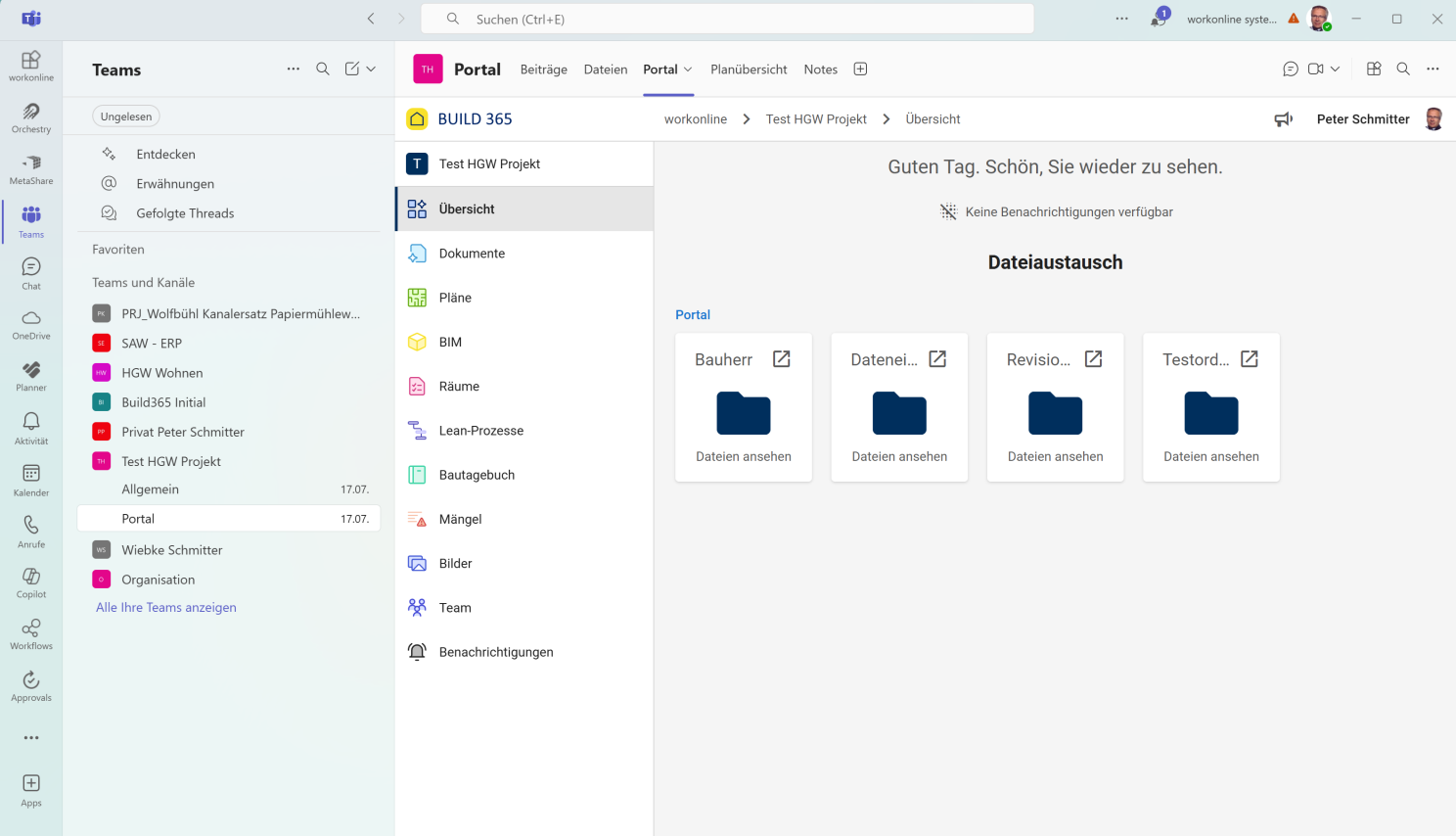Open the Allgemein channel
The width and height of the screenshot is (1456, 836).
151,489
